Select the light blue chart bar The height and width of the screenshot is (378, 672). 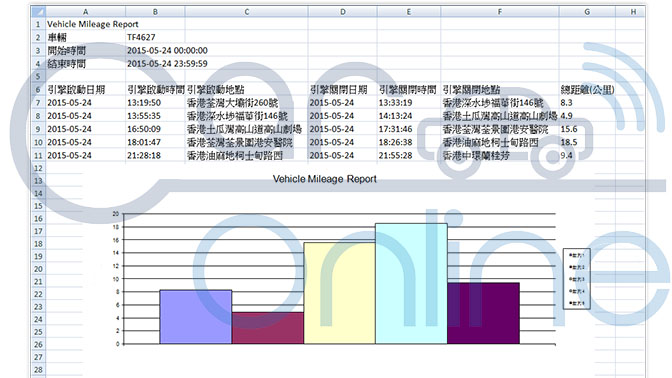pos(411,283)
